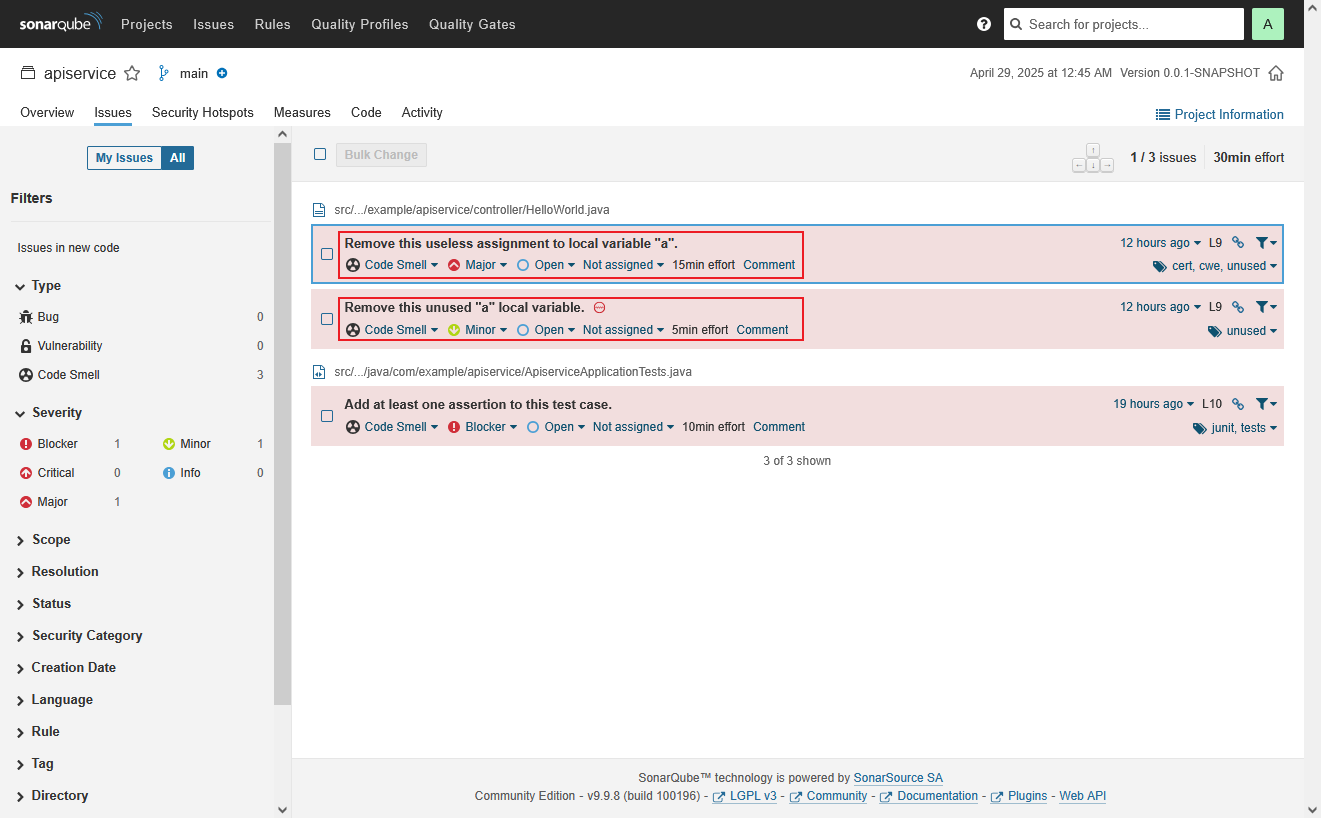1321x818 pixels.
Task: Open Quality Gates in top navigation
Action: click(472, 24)
